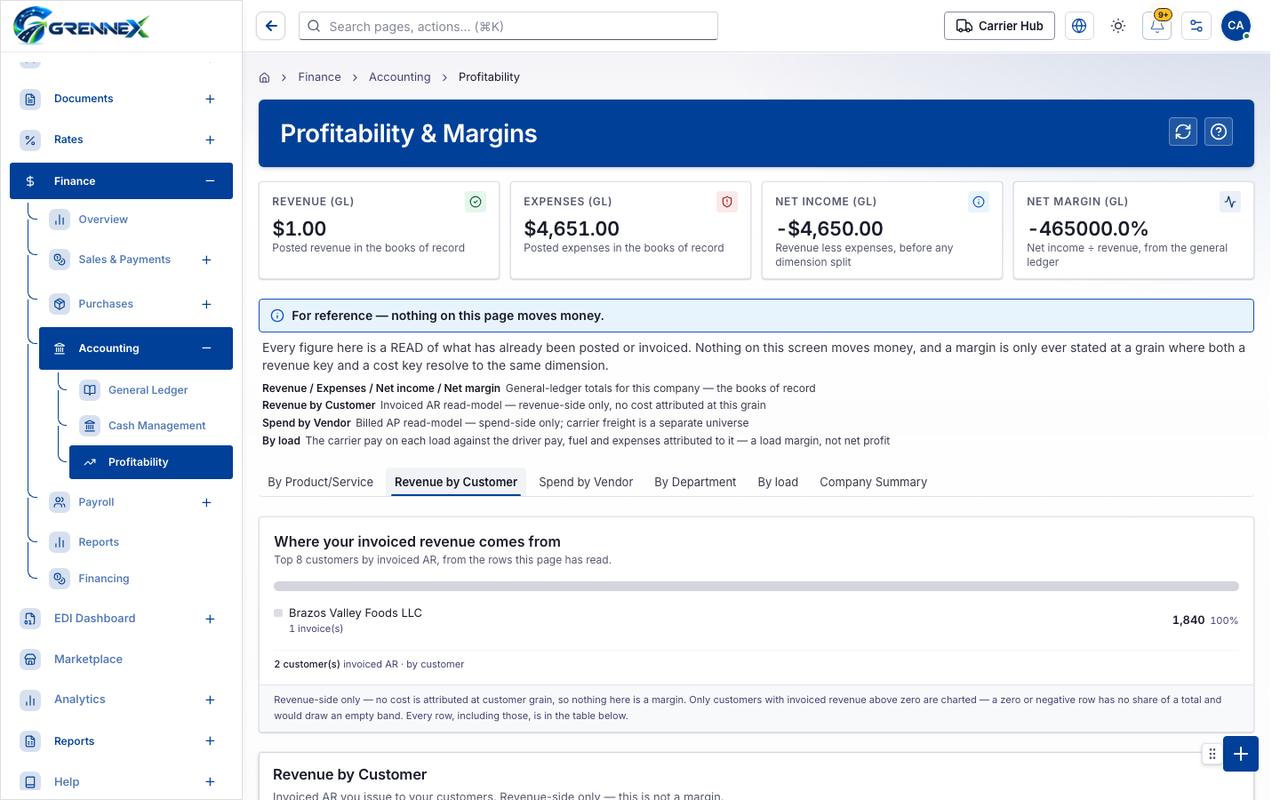
Task: Click the Revenue (GL) check icon
Action: [x=476, y=202]
